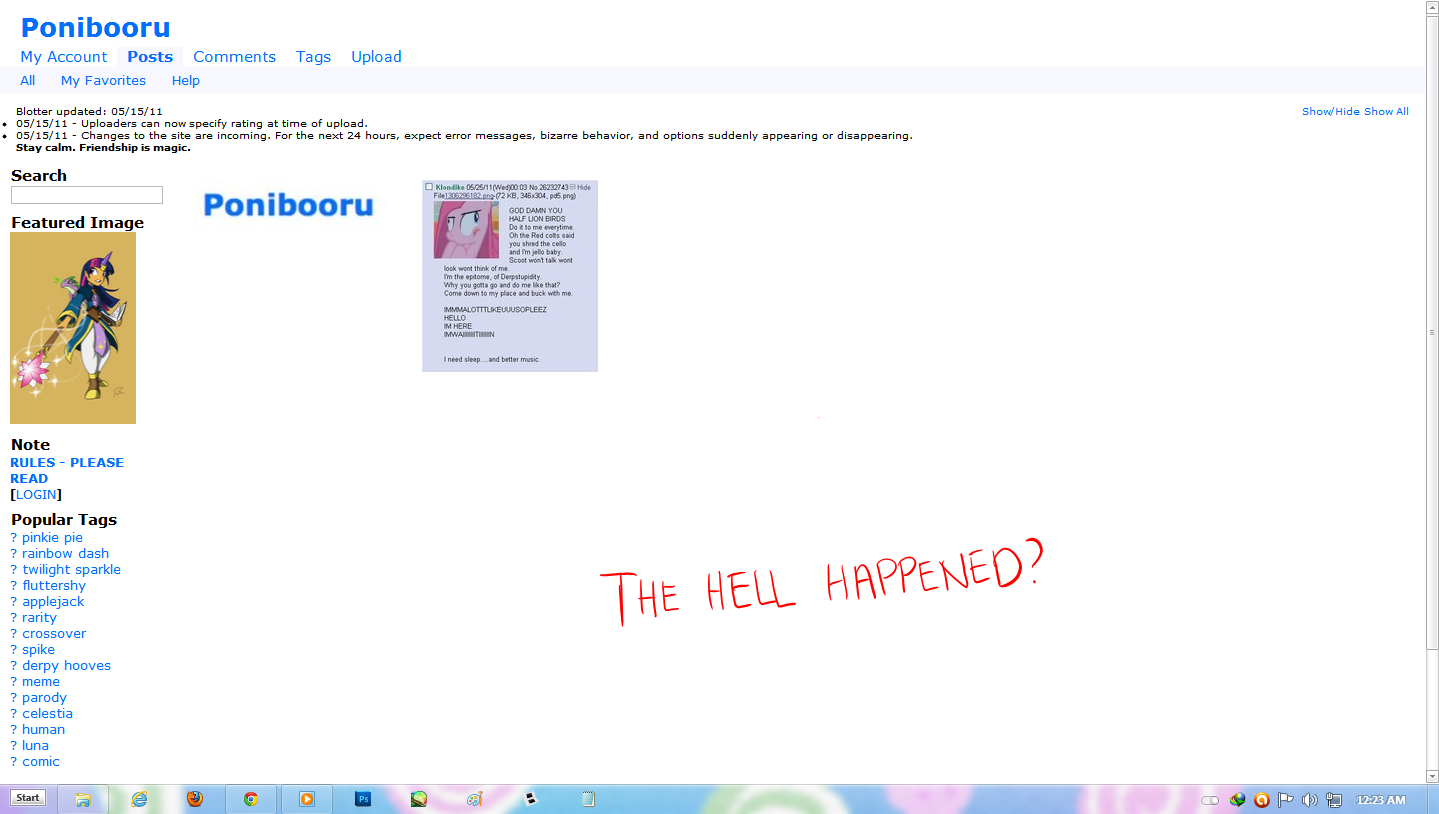Toggle the blotter with Show/Hide

pyautogui.click(x=1331, y=112)
